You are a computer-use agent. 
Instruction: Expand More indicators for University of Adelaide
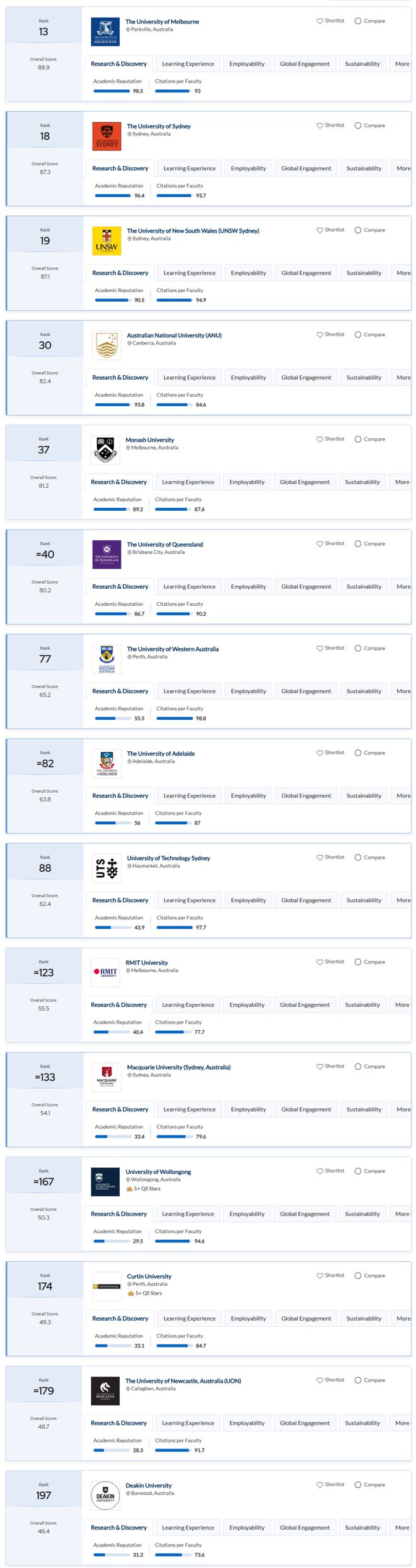403,795
